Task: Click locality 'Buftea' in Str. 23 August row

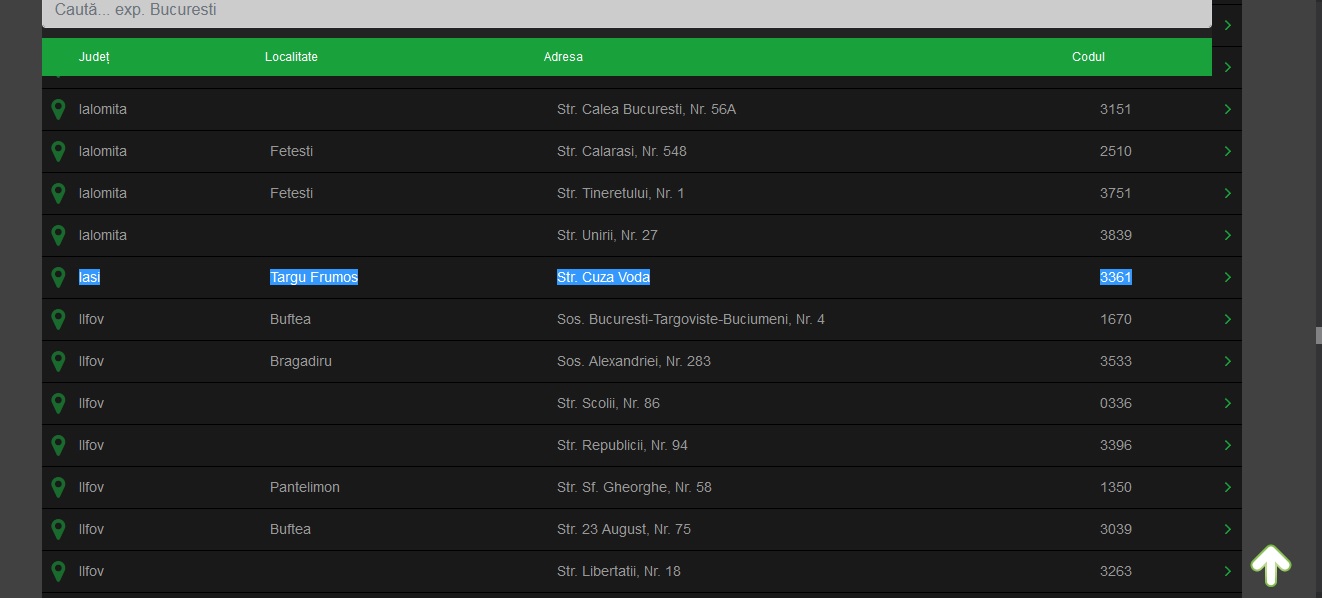Action: pos(290,529)
